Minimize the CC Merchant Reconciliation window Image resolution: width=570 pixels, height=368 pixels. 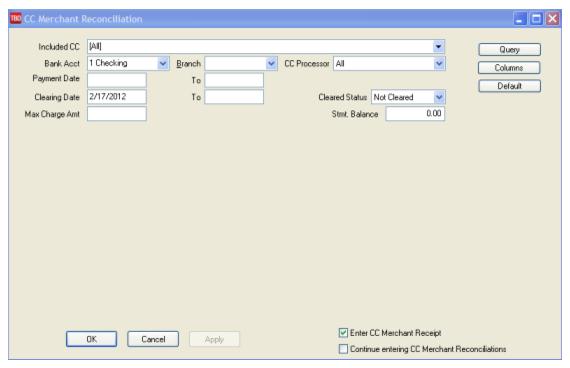point(519,19)
